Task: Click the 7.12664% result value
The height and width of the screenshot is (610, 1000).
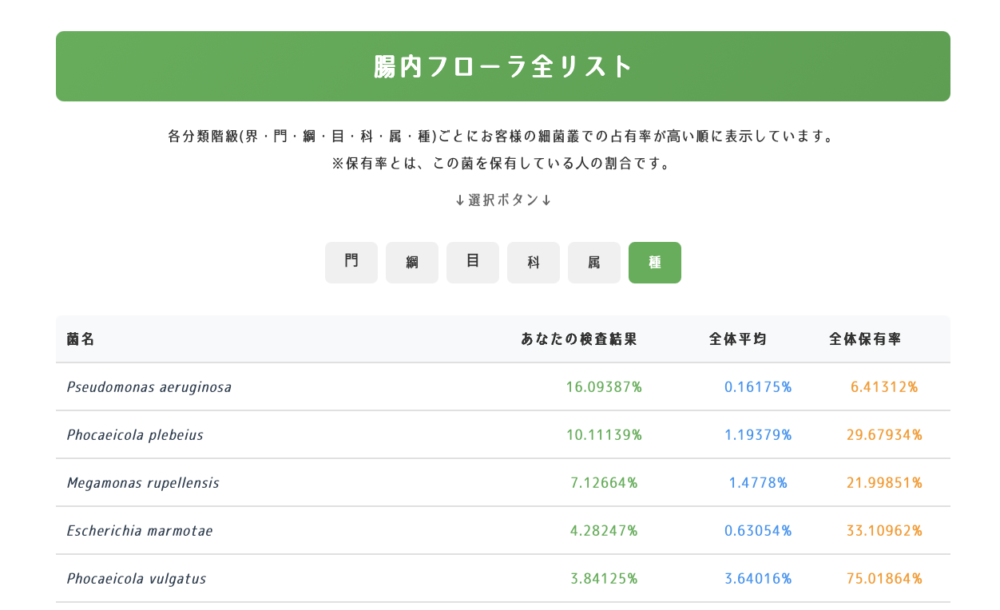Action: coord(604,483)
